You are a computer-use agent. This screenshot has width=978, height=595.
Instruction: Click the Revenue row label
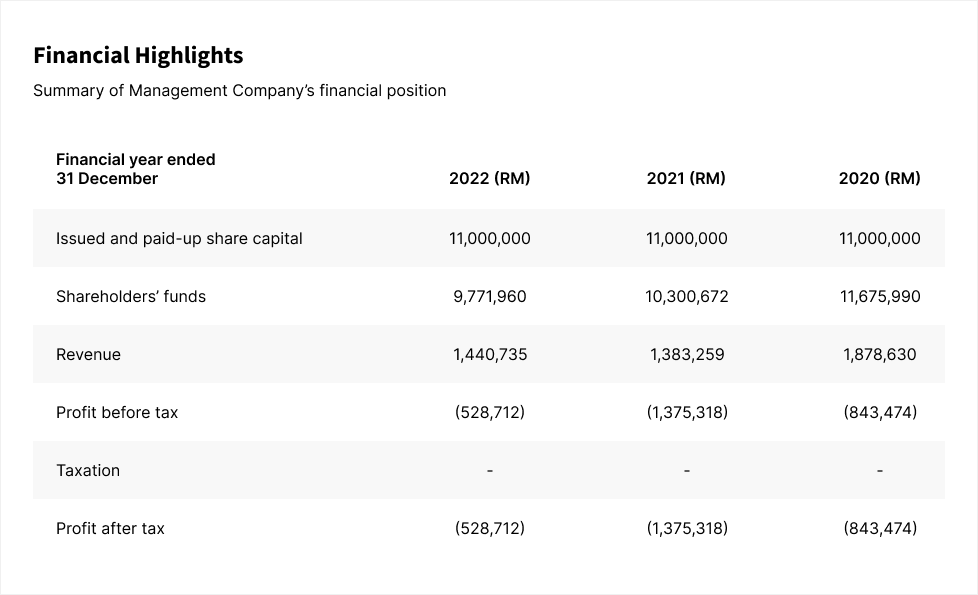88,355
